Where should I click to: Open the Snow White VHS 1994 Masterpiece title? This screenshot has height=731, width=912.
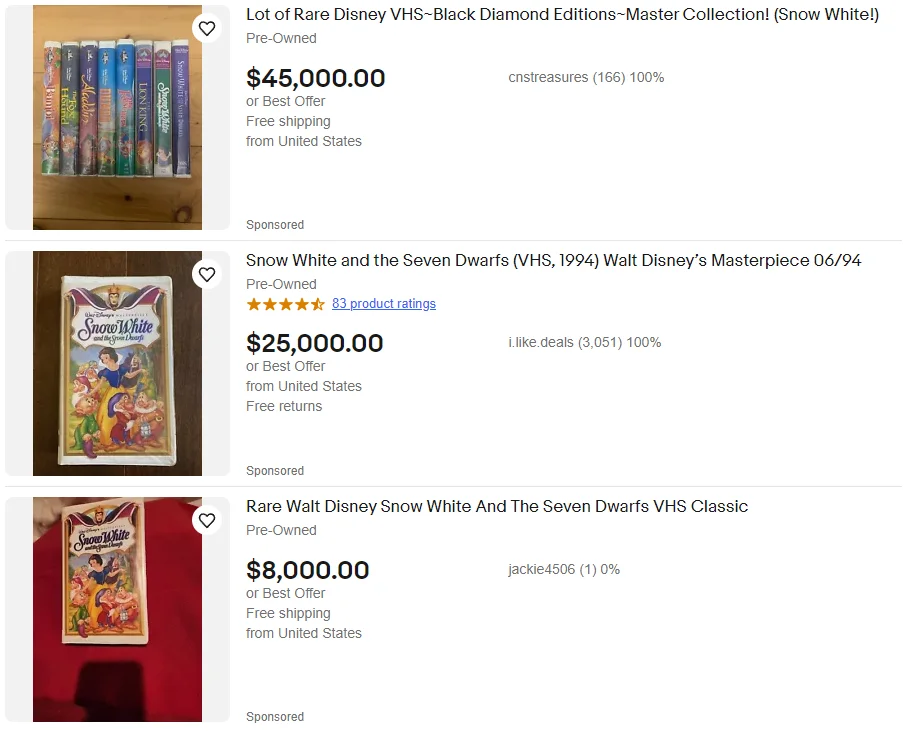553,261
